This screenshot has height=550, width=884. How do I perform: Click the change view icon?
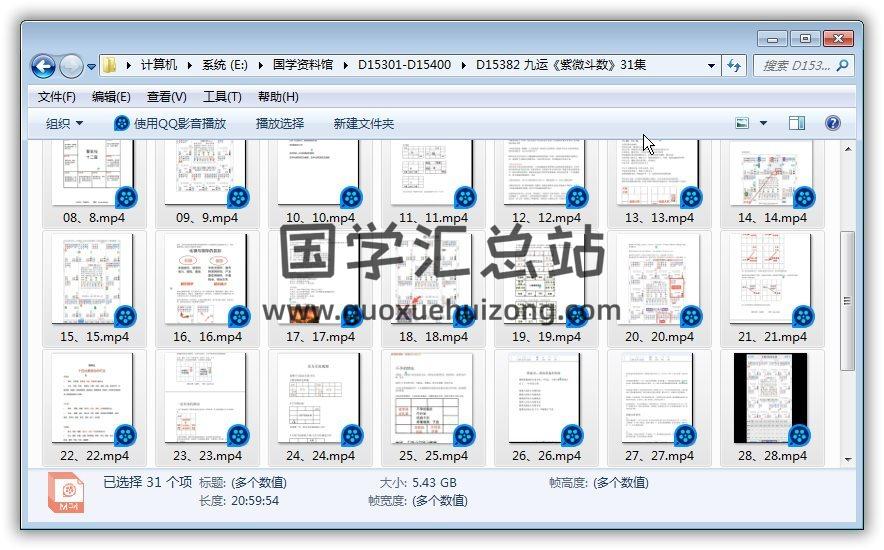tap(742, 123)
